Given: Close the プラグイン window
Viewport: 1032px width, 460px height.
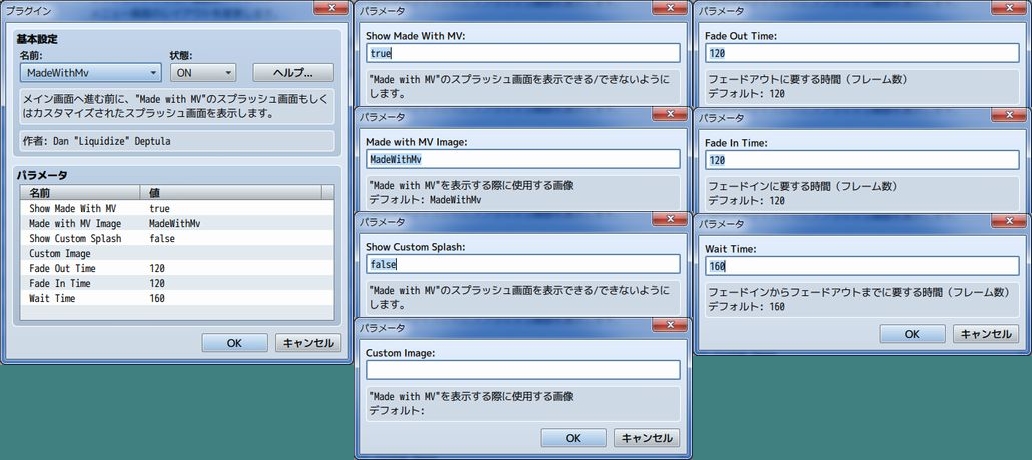Looking at the screenshot, I should 331,8.
